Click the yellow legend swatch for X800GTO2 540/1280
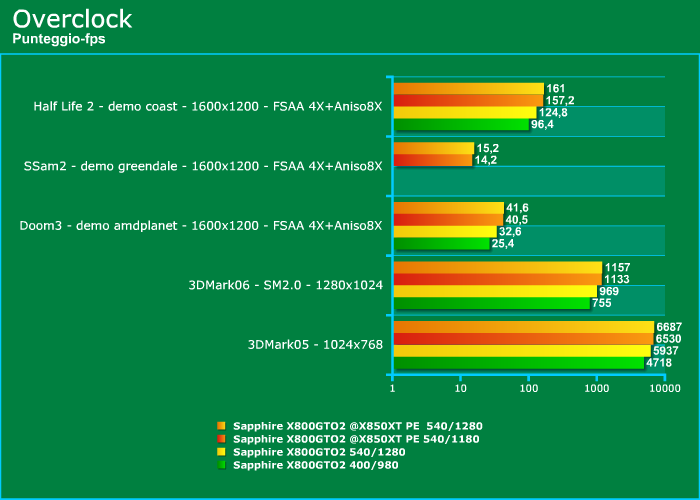 (x=221, y=452)
